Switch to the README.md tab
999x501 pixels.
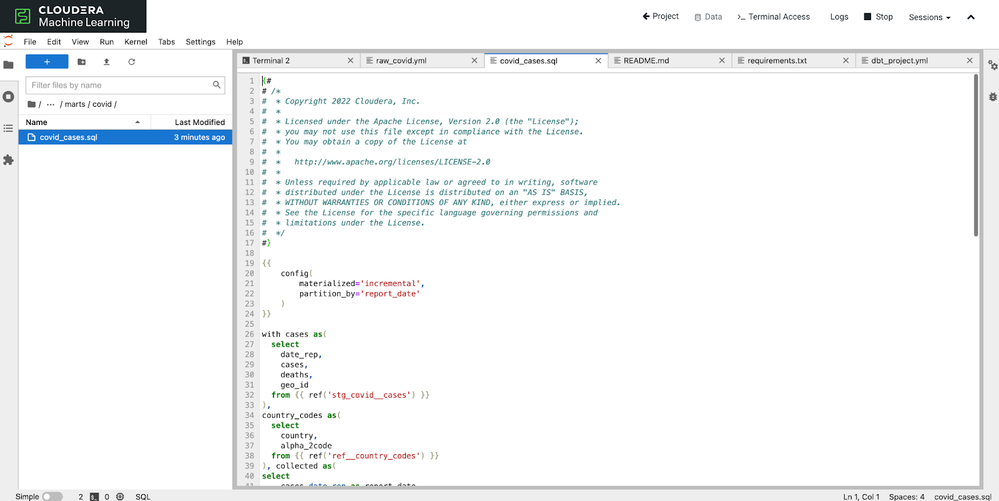point(646,61)
